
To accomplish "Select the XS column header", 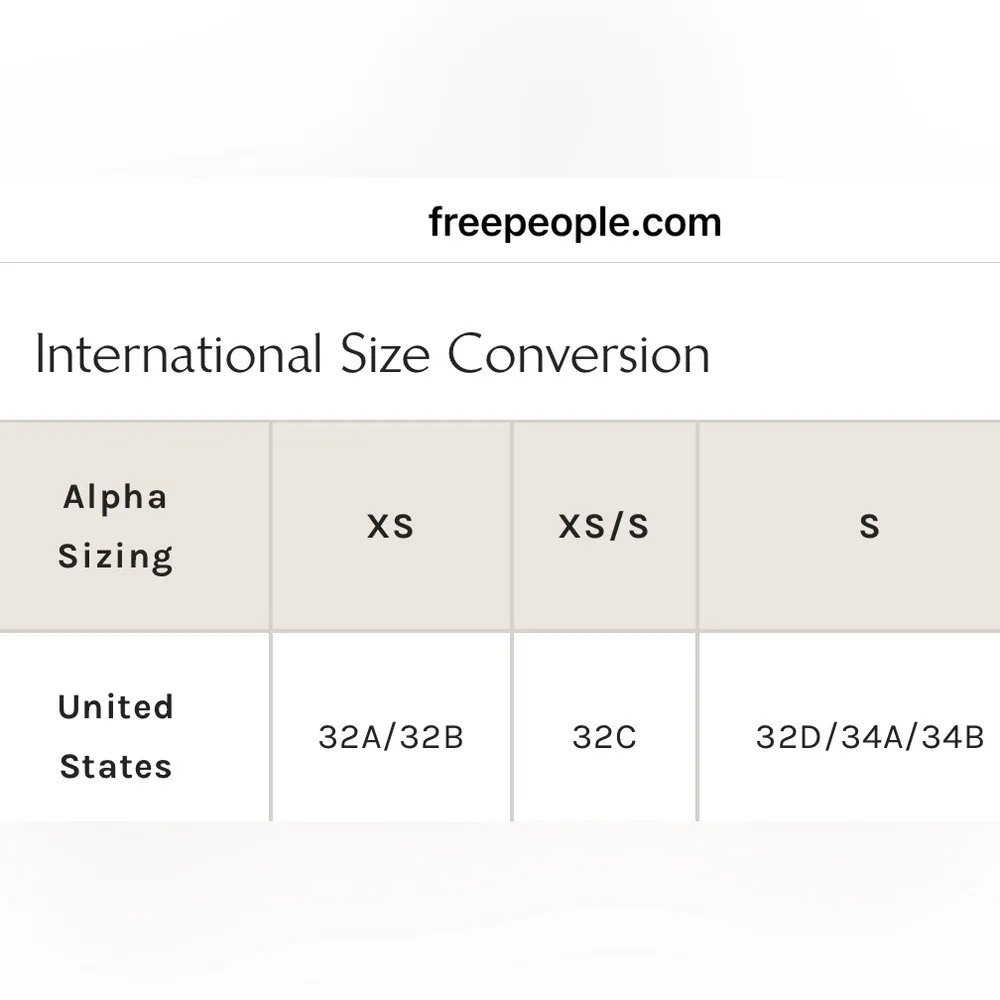I will (x=390, y=526).
